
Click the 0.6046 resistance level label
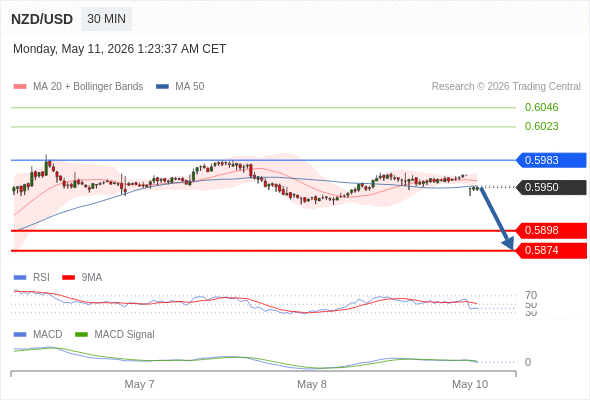click(541, 107)
